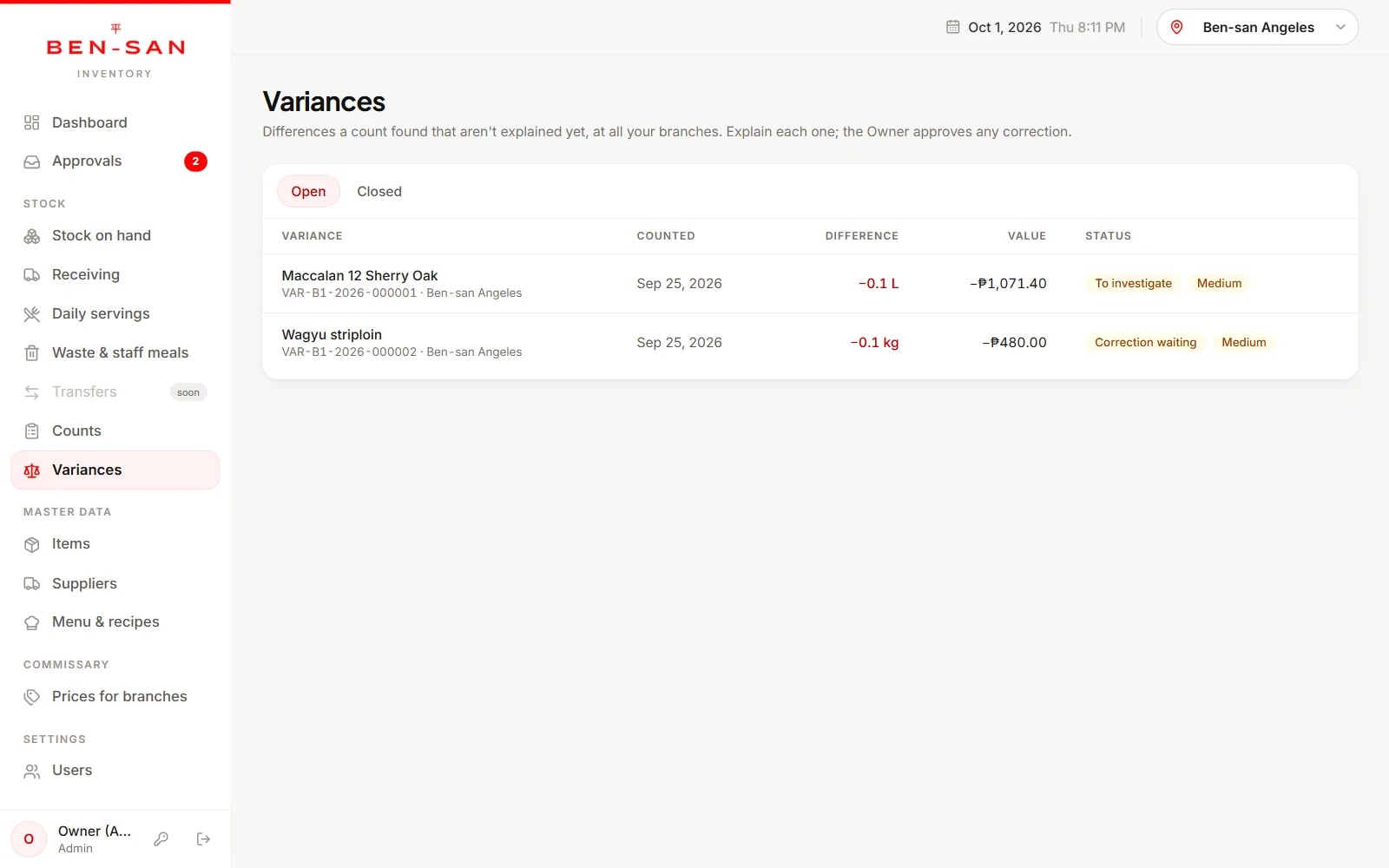Open the Receiving page

[115, 275]
